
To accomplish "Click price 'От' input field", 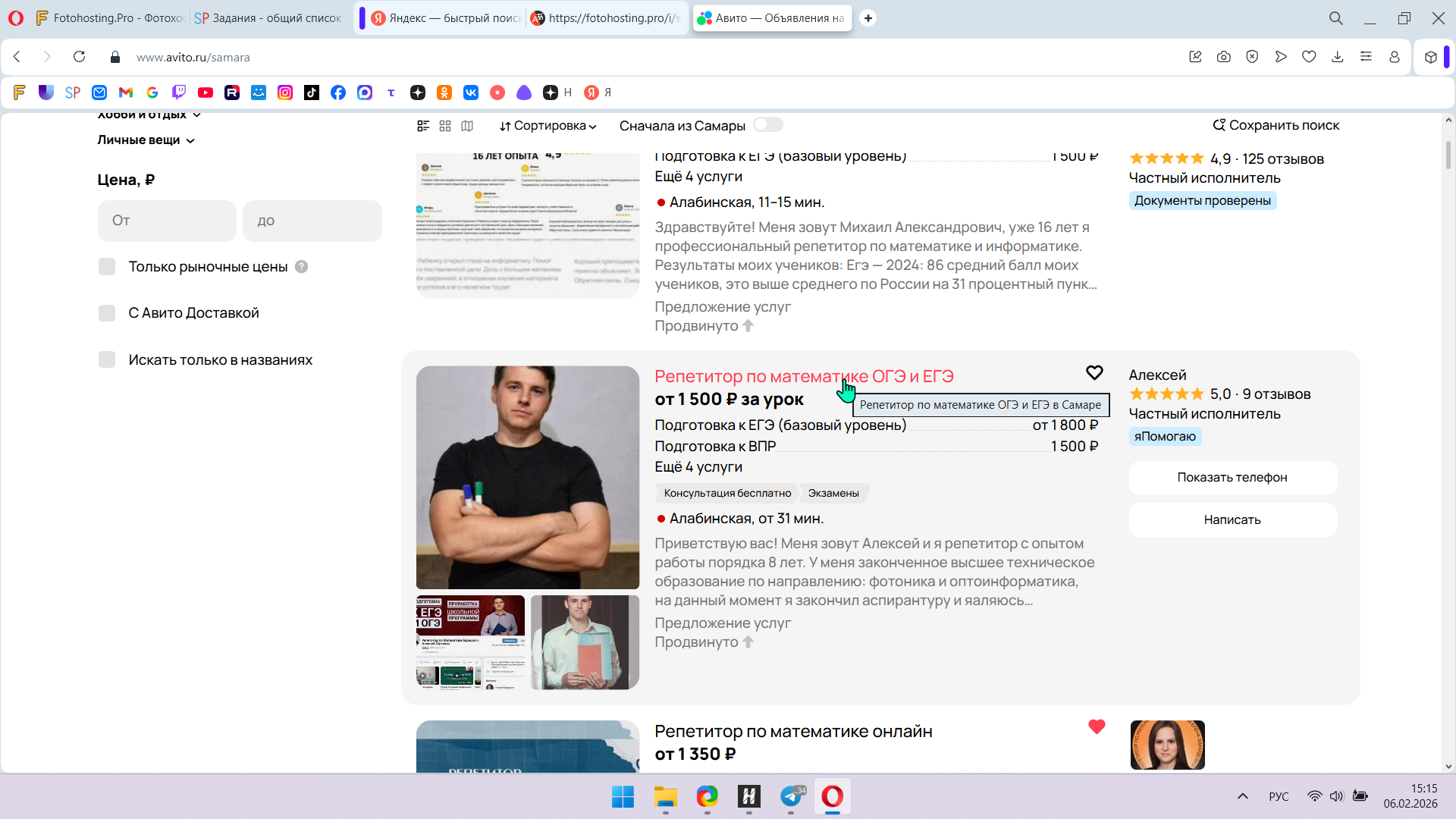I will [x=167, y=221].
